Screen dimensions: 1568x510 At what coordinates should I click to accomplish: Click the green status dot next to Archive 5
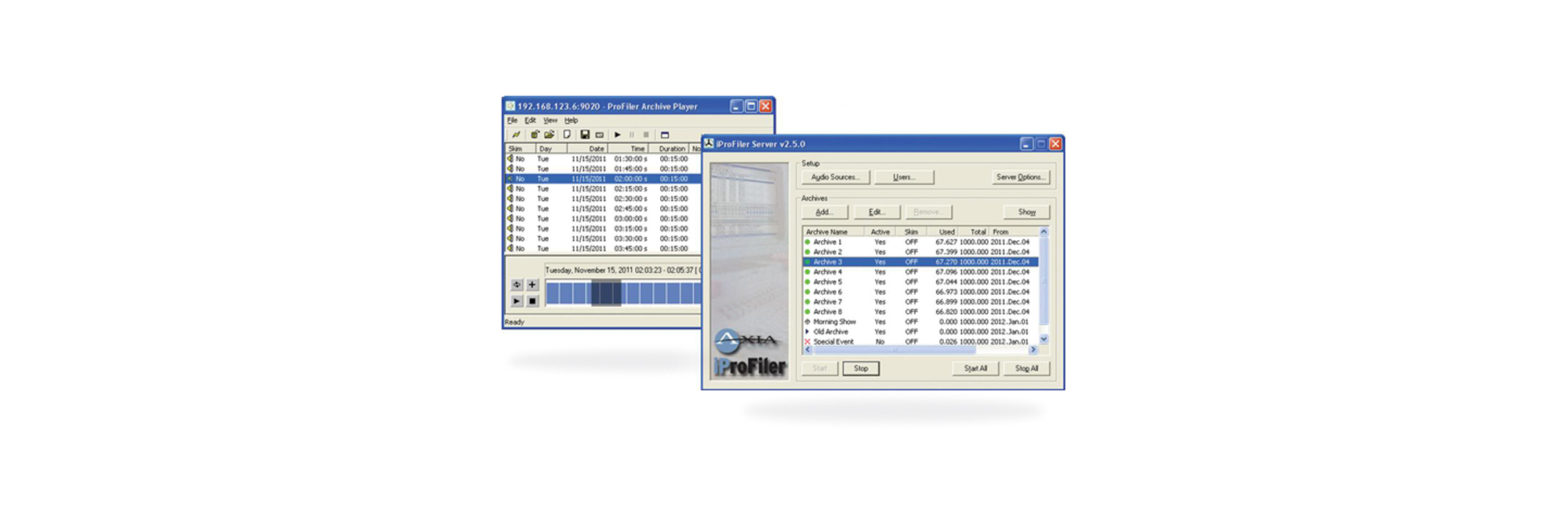808,282
